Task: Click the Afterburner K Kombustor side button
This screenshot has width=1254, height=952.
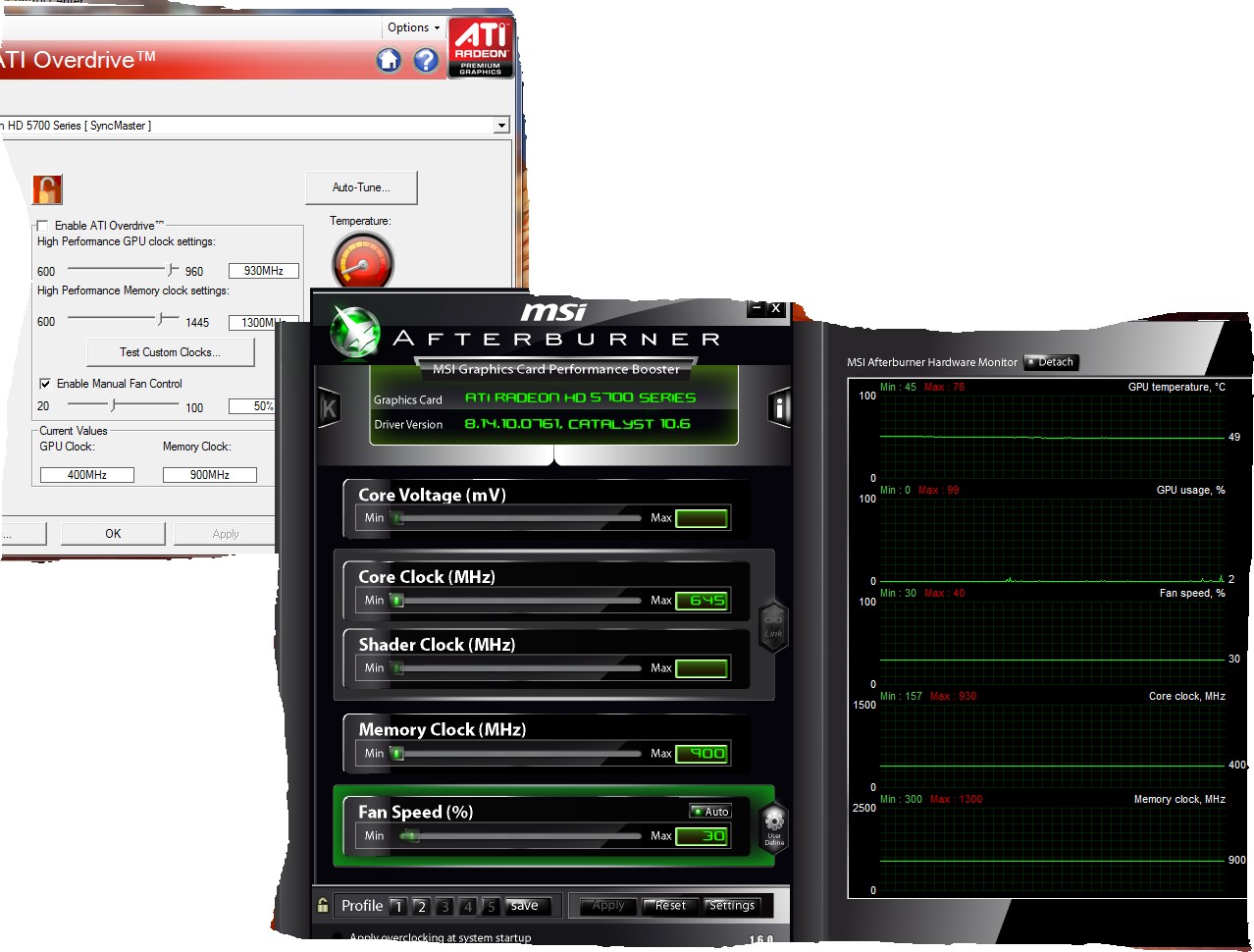Action: tap(329, 408)
